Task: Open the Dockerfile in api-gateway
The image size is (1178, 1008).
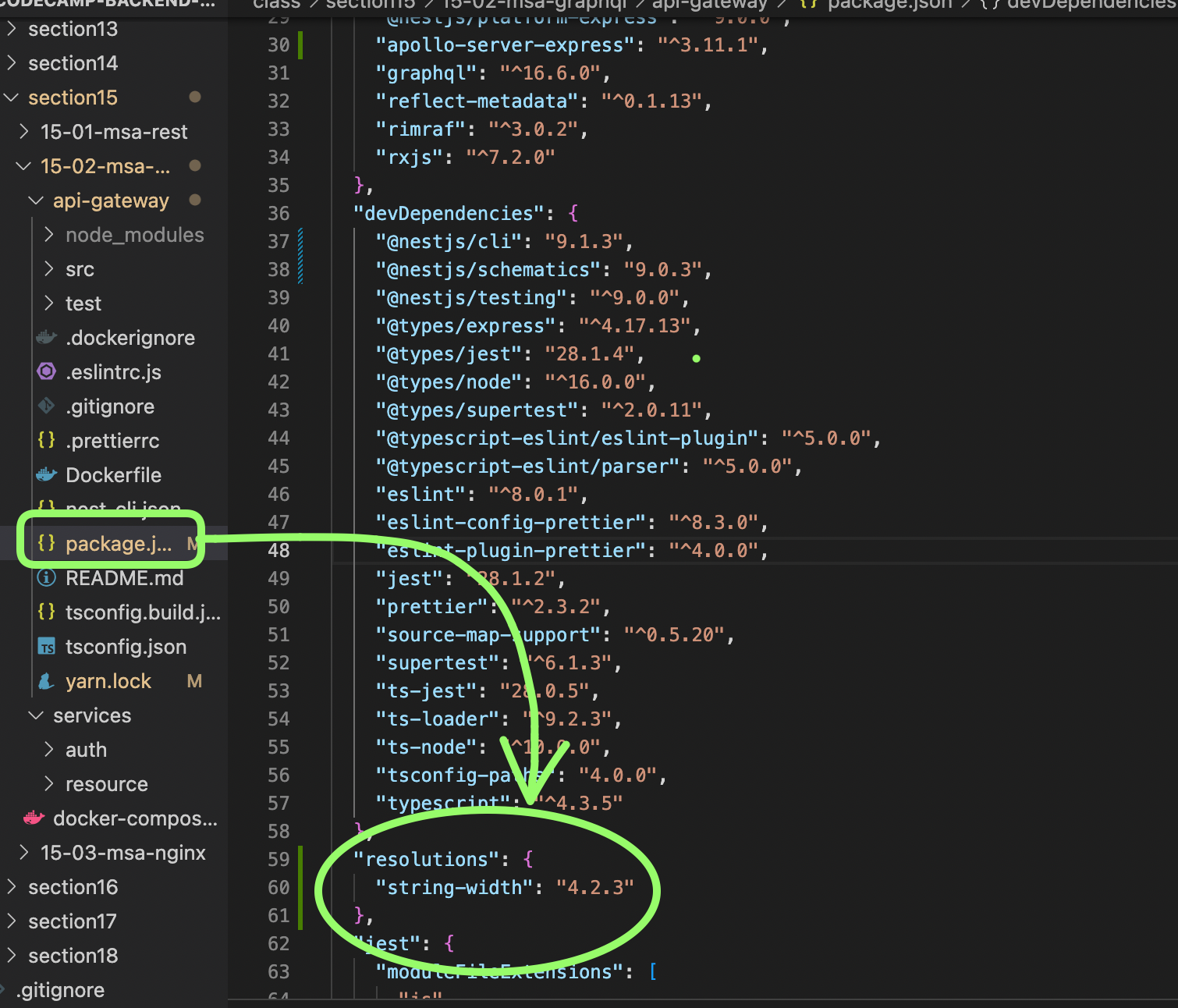Action: 114,475
